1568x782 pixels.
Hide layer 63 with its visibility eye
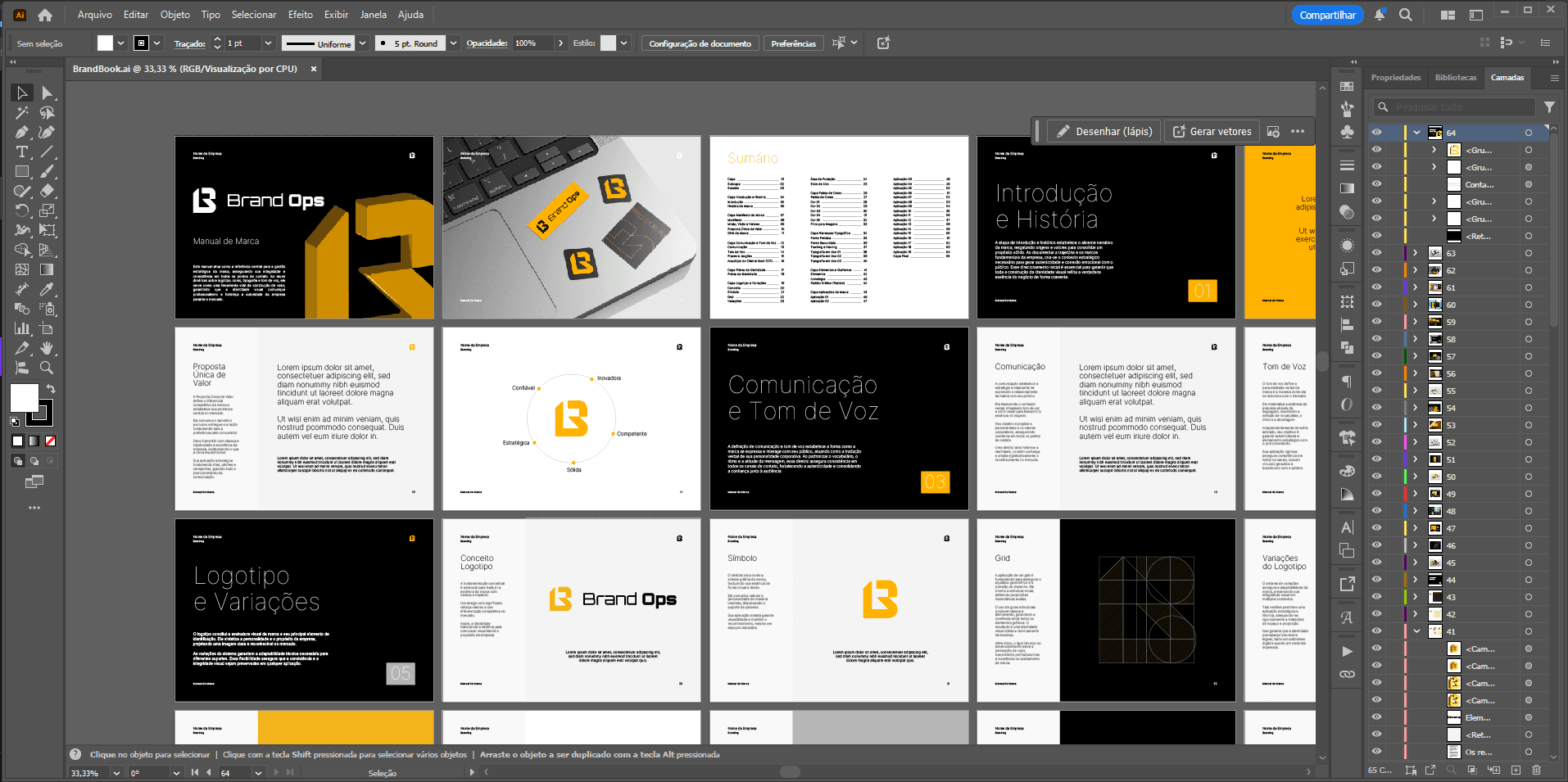(1377, 253)
